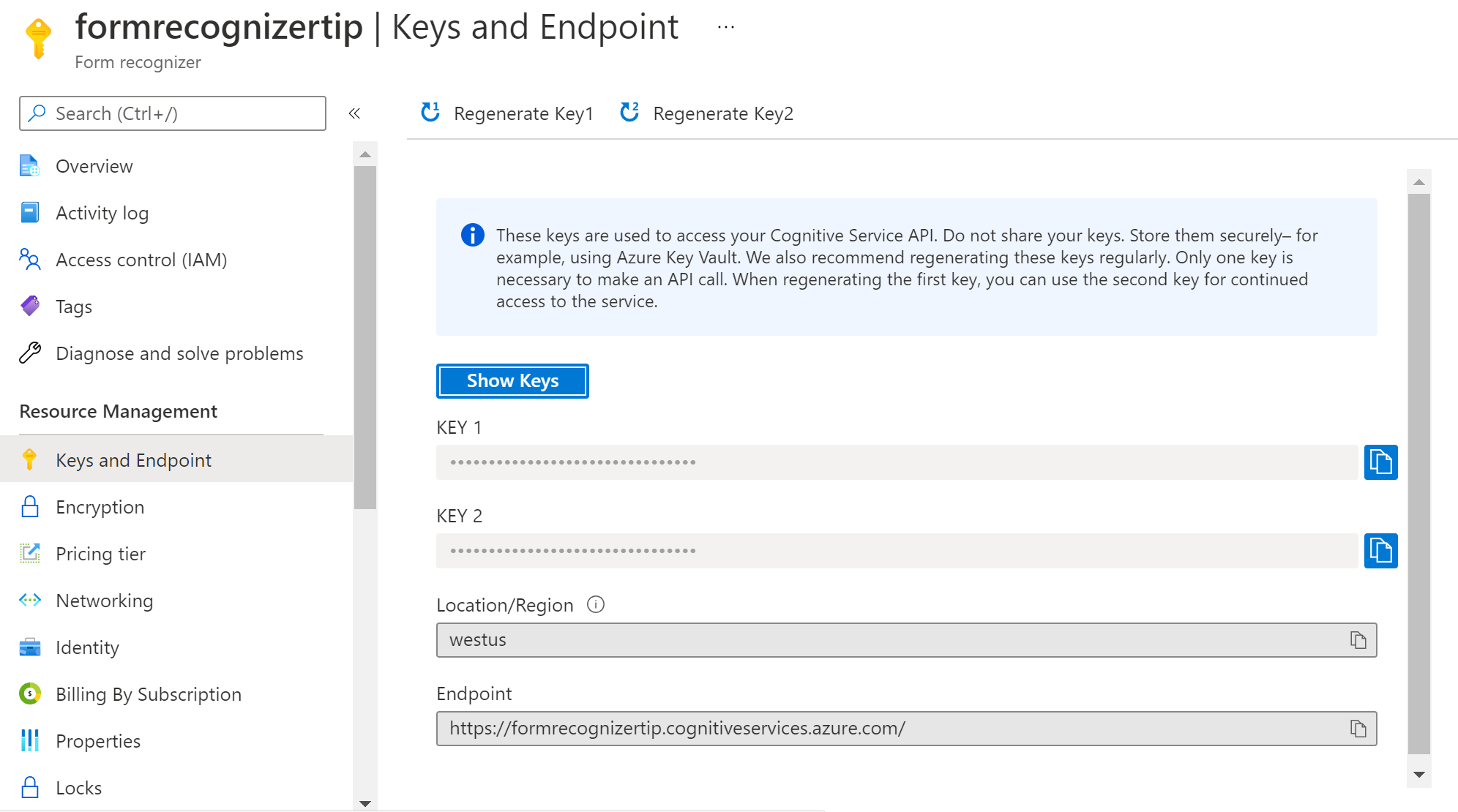1458x812 pixels.
Task: Copy KEY 1 with its copy icon
Action: click(x=1381, y=462)
